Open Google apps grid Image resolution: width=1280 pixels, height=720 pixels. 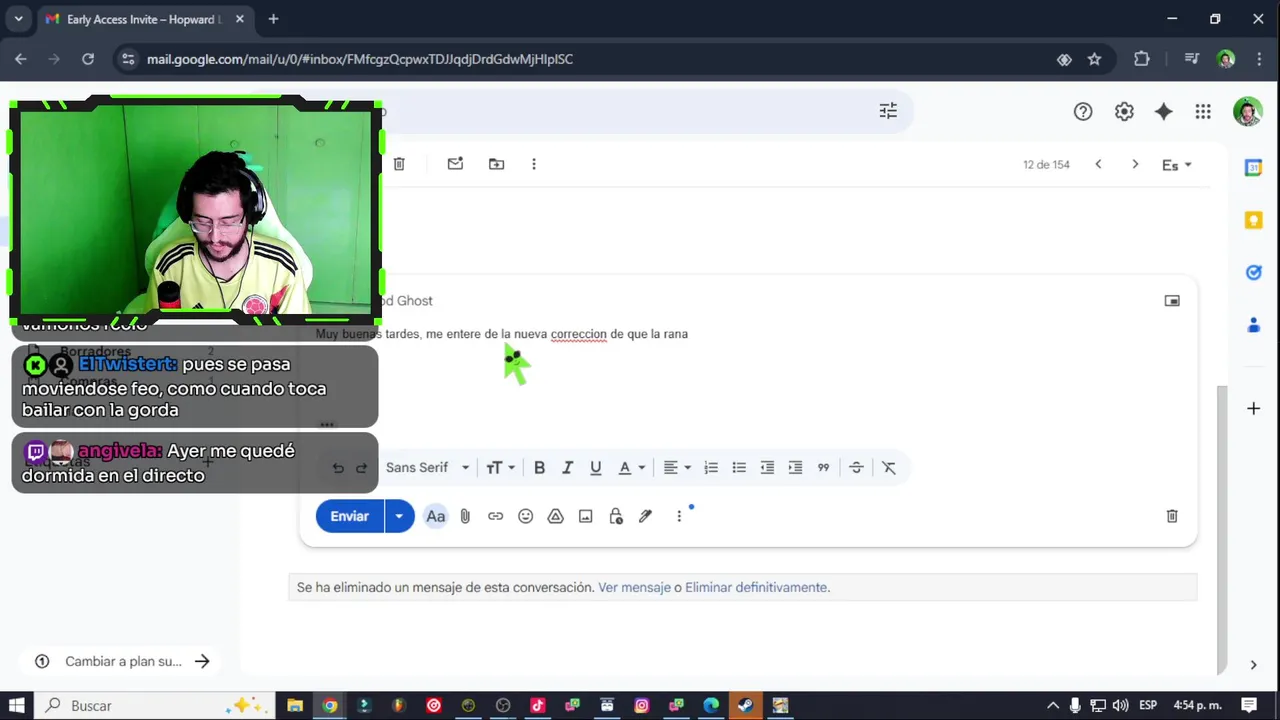point(1203,112)
